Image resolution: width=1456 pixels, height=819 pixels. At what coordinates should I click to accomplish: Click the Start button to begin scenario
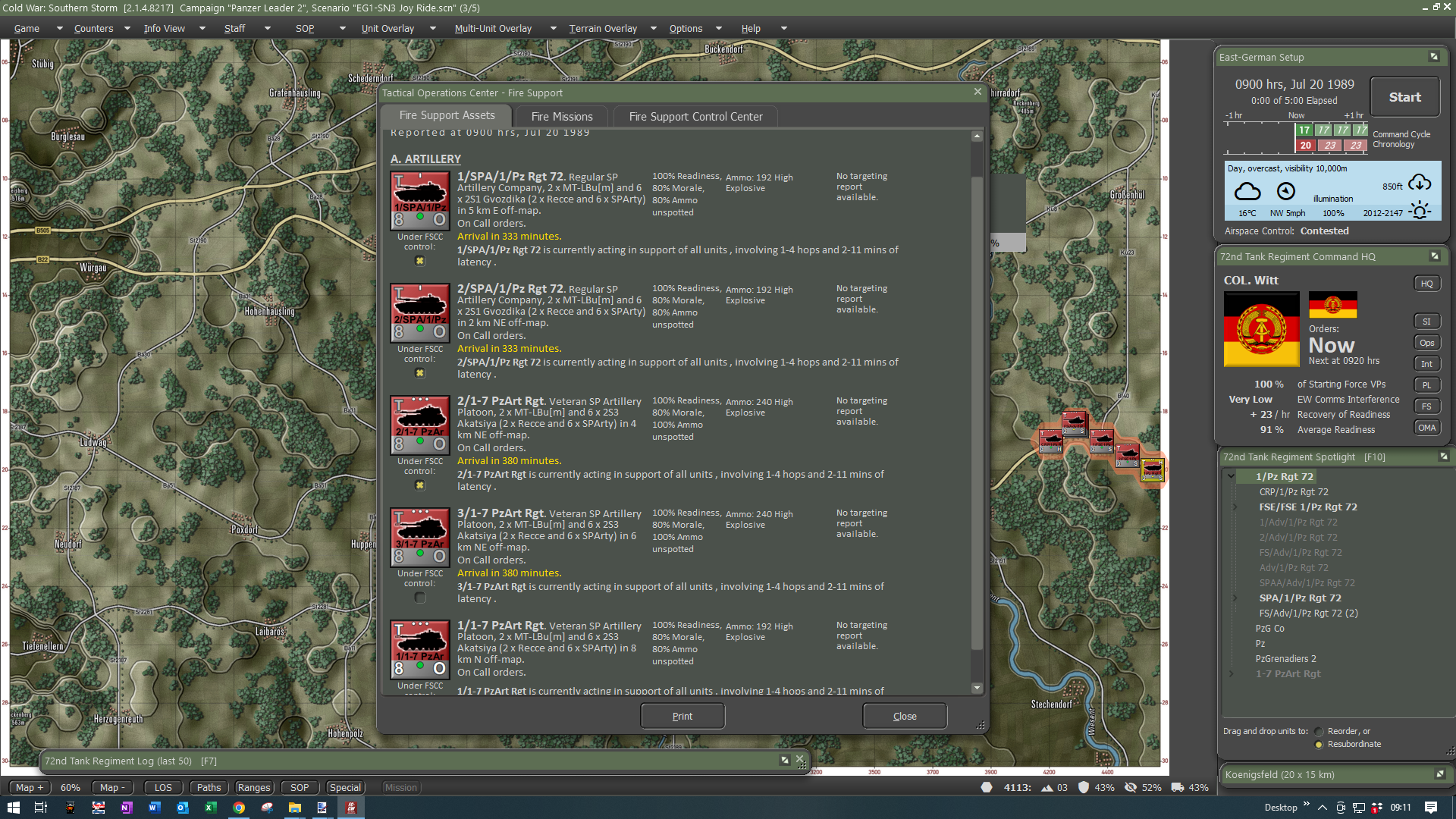pos(1404,97)
